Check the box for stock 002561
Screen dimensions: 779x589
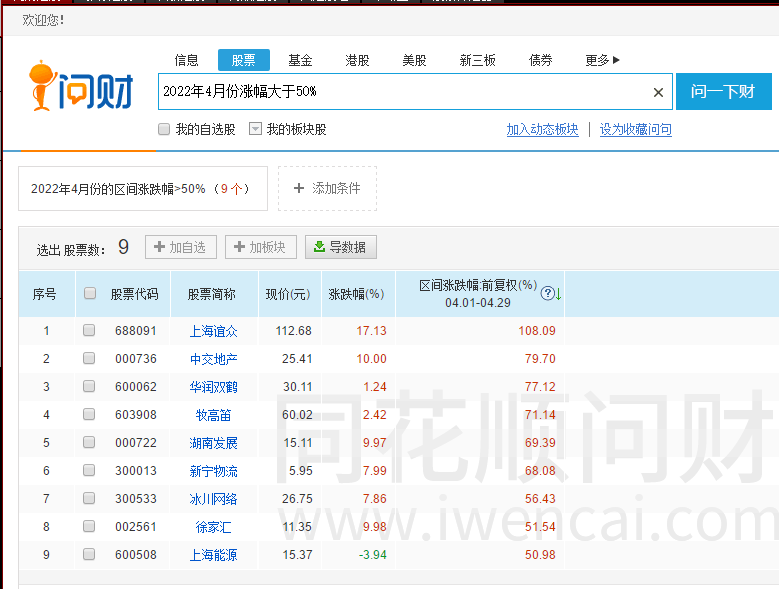[x=89, y=526]
